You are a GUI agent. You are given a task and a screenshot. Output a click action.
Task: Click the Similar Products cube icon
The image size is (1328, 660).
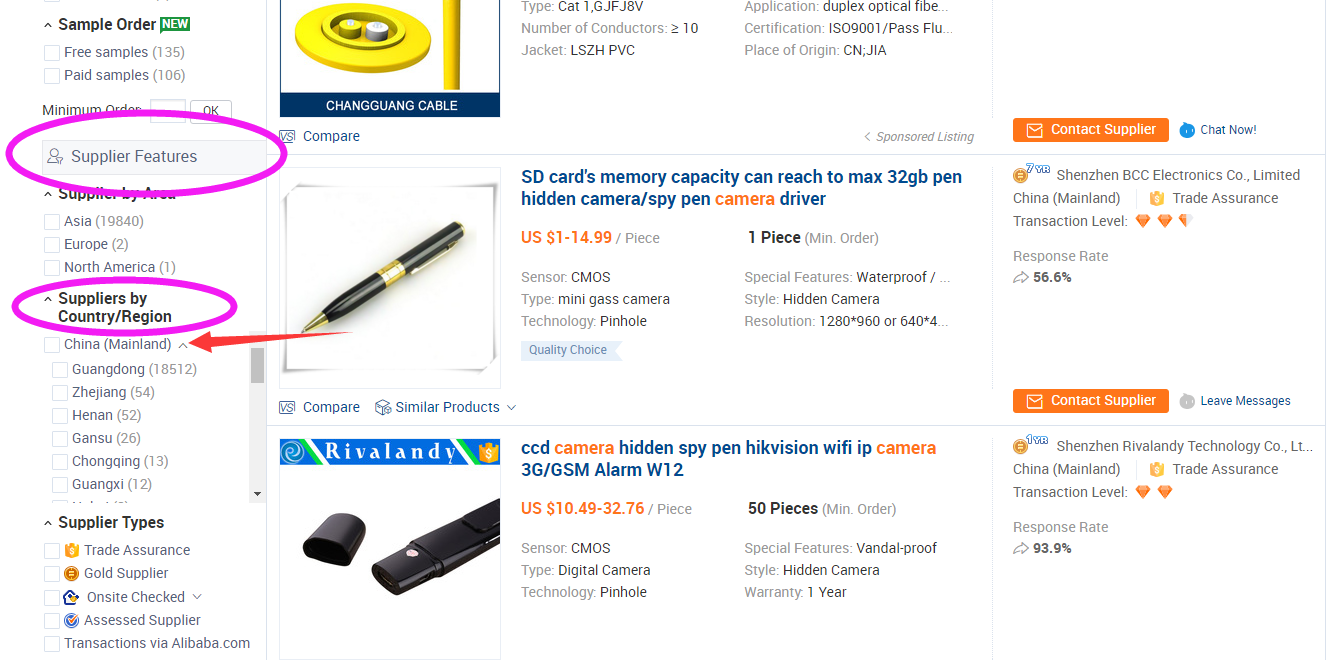coord(383,407)
